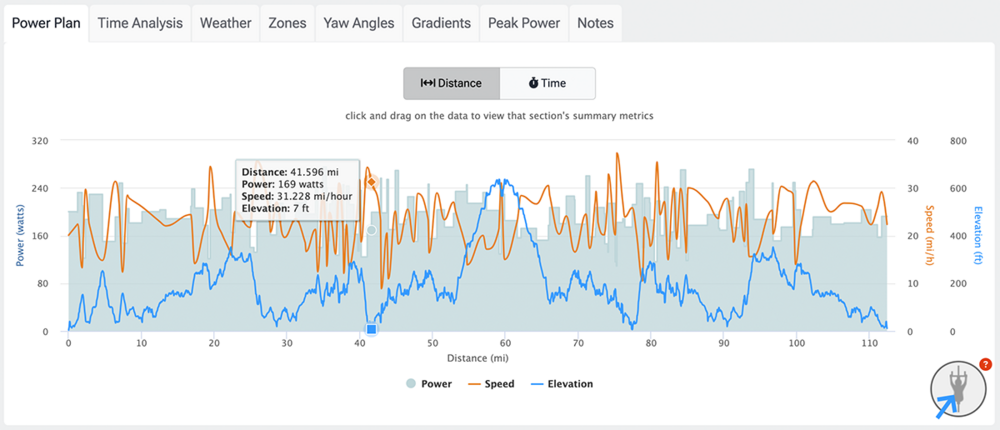Go to the Gradients tab
Viewport: 1000px width, 430px height.
(441, 23)
